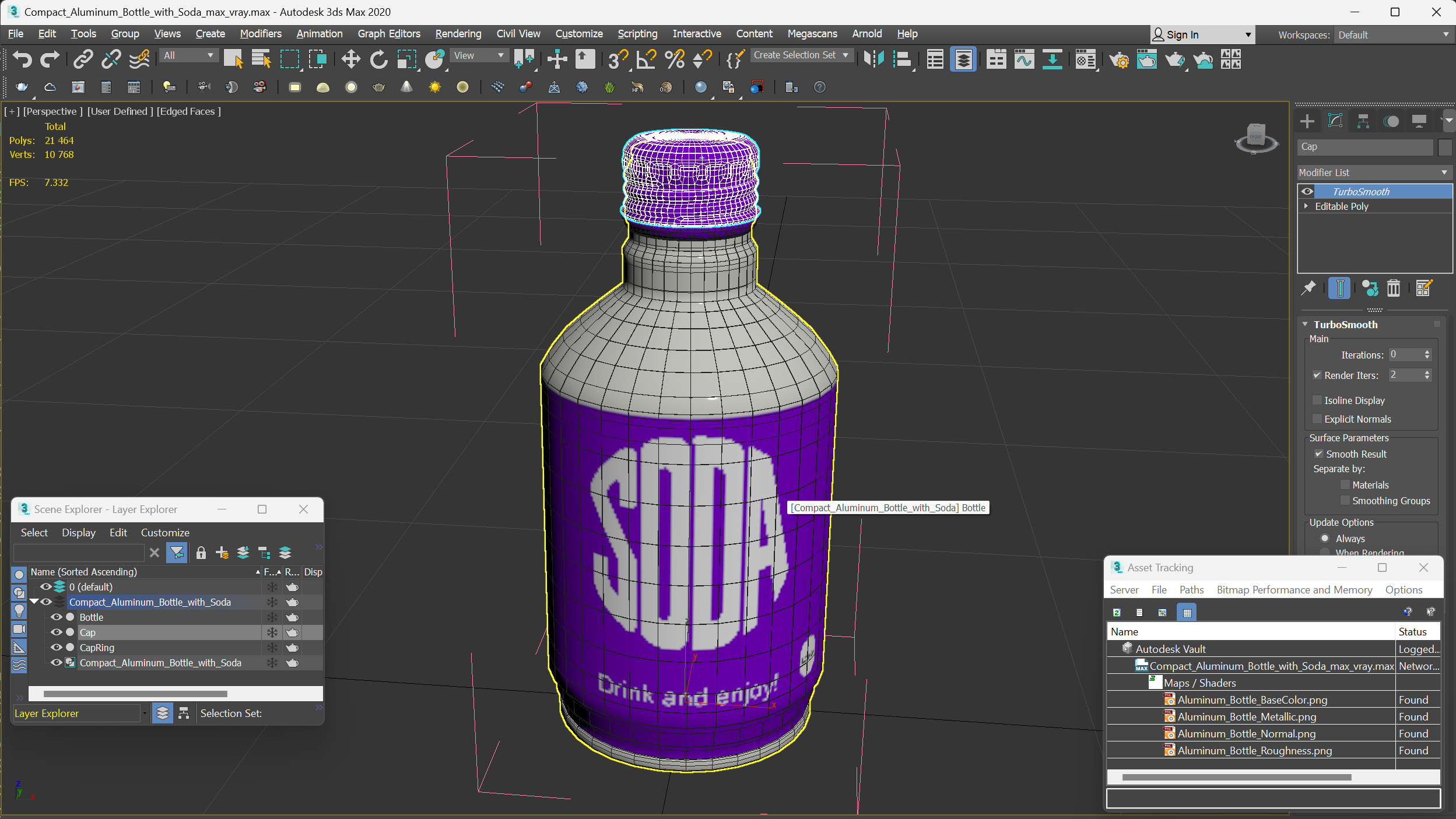
Task: Click the Undo arrow icon
Action: [22, 59]
